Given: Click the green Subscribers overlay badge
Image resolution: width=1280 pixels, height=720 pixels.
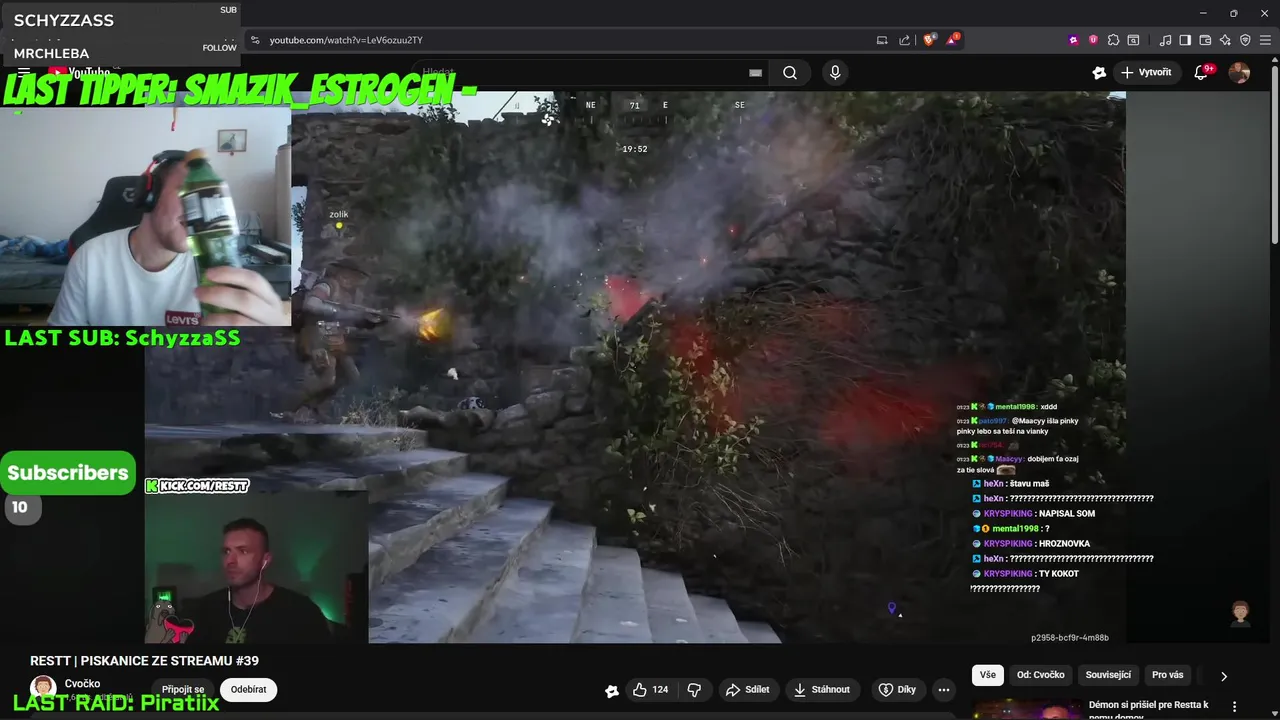Looking at the screenshot, I should tap(68, 472).
